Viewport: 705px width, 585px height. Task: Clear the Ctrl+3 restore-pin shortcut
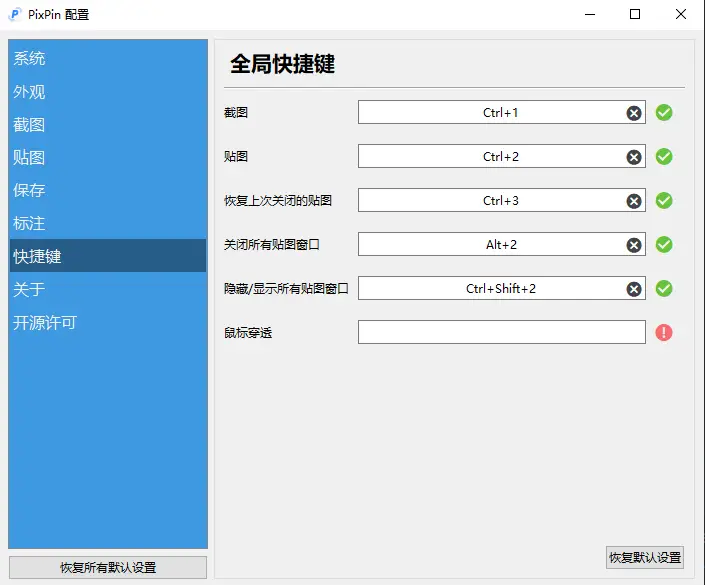click(634, 201)
